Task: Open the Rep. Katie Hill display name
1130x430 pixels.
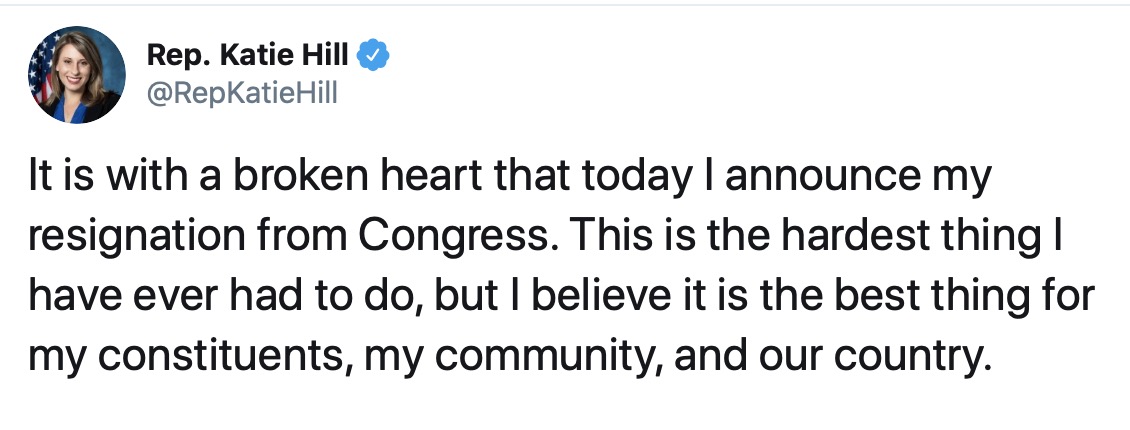Action: [248, 55]
